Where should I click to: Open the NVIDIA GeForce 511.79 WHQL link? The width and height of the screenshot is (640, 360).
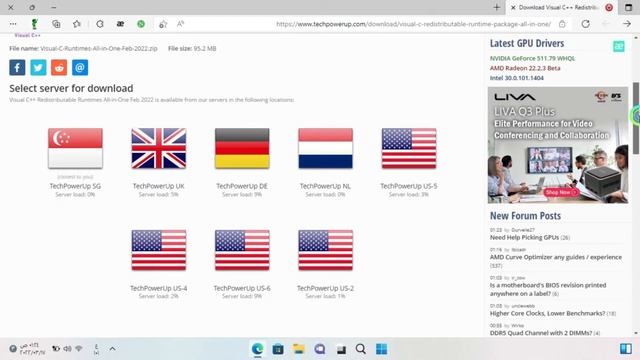(x=532, y=58)
